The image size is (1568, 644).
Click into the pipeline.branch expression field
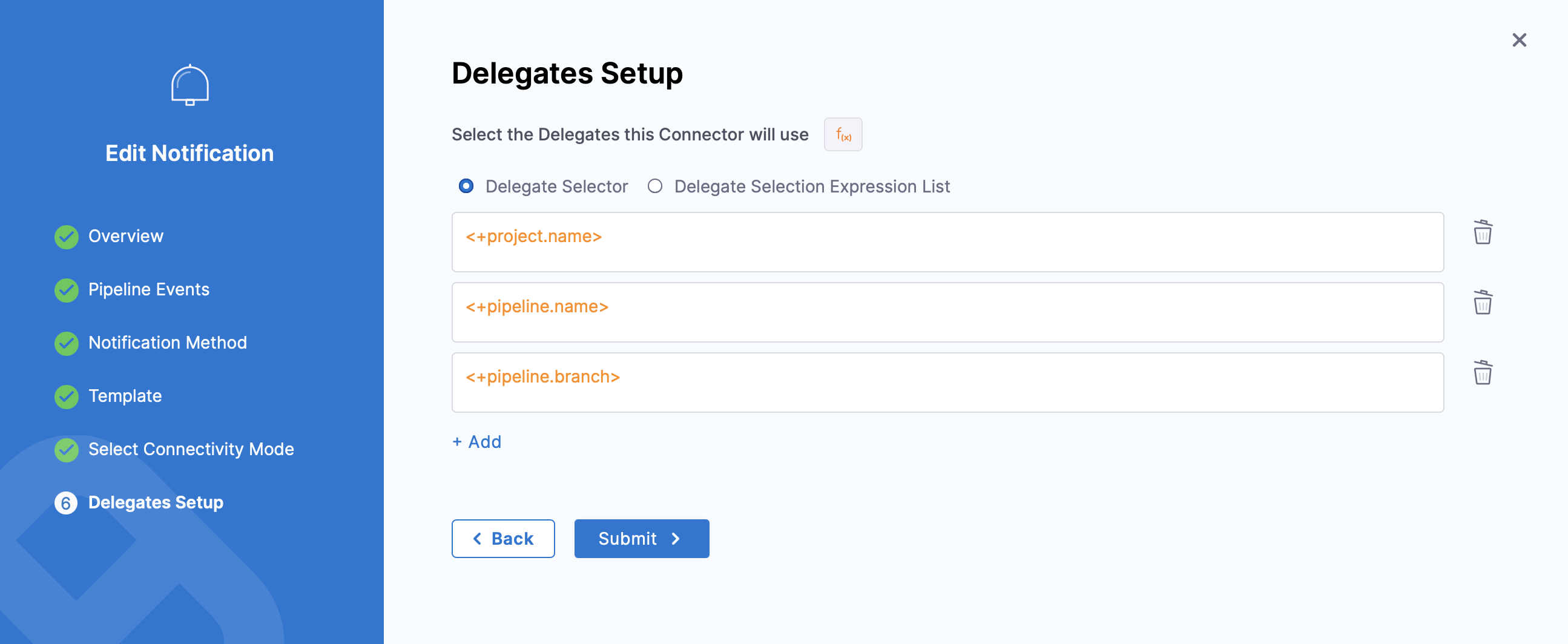pyautogui.click(x=947, y=383)
